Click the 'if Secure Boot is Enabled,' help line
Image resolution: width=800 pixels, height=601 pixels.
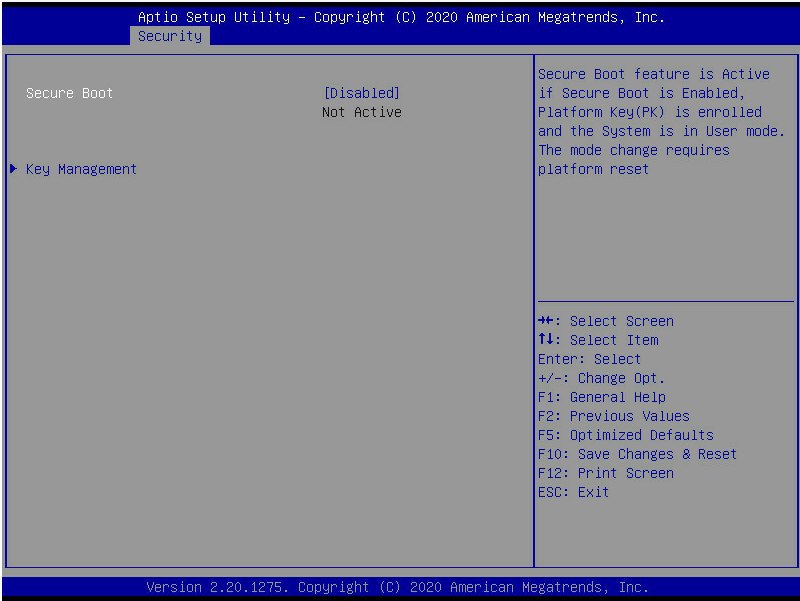642,93
